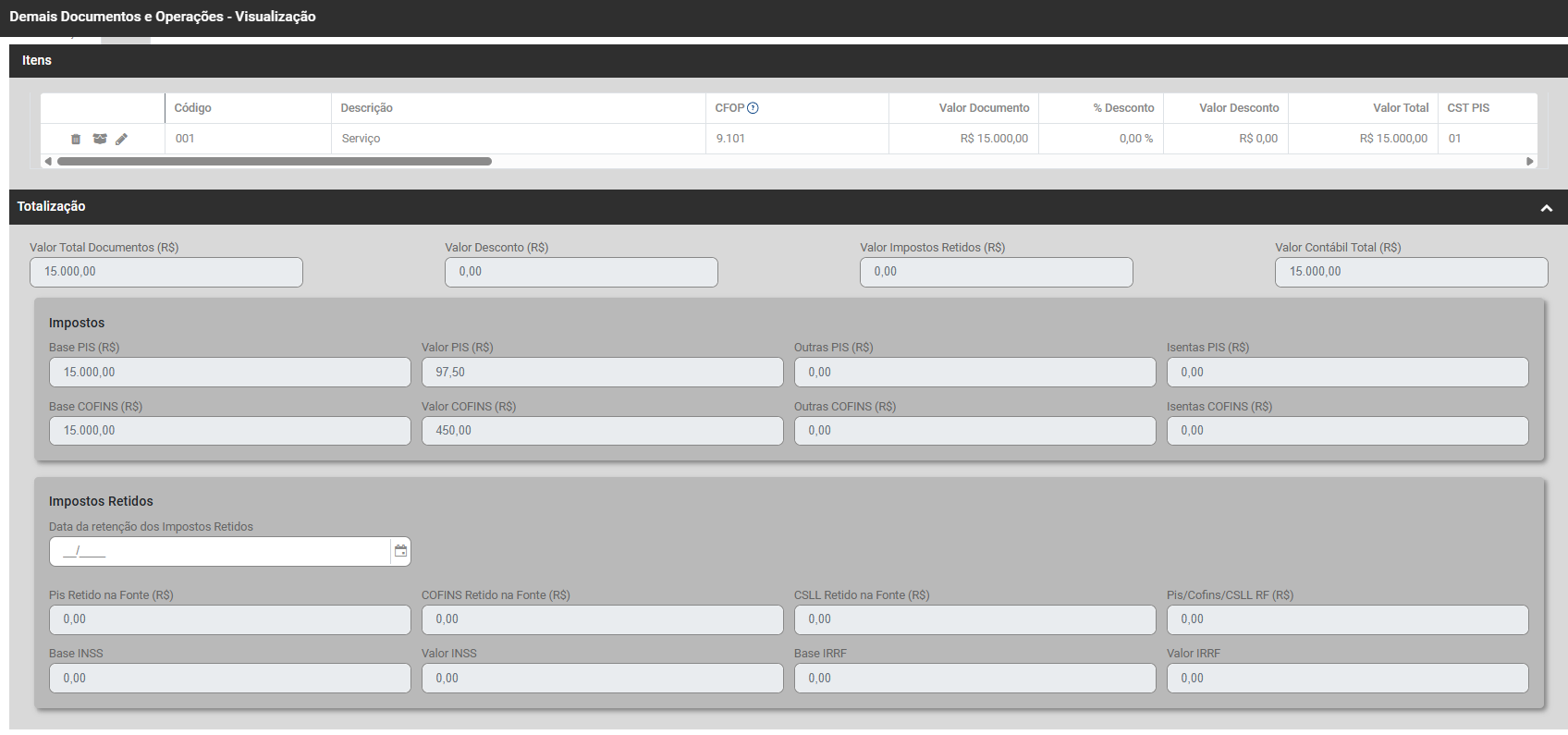The image size is (1568, 735).
Task: Collapse the Totalização section with the chevron
Action: coord(1546,207)
